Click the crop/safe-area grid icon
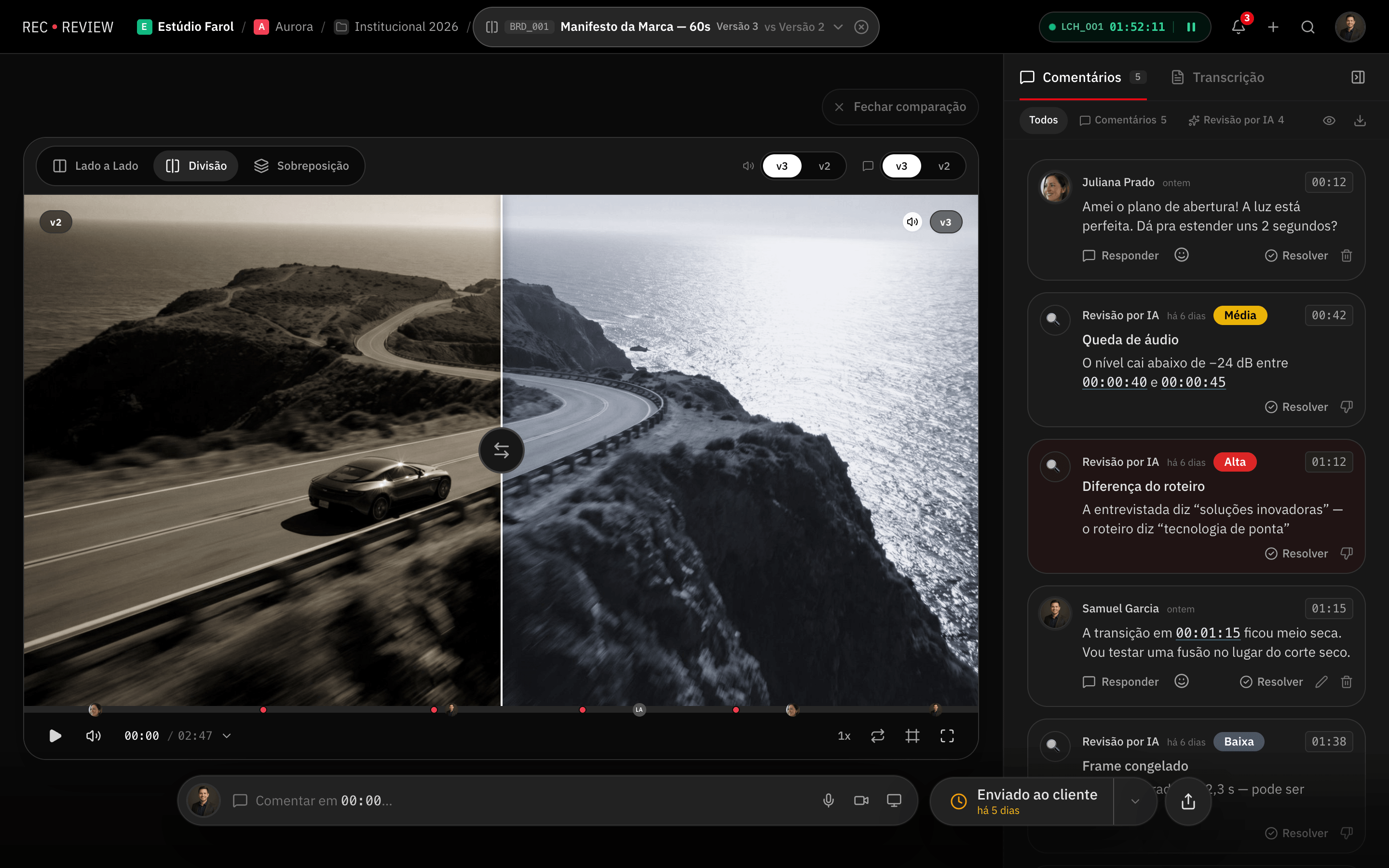 [912, 736]
